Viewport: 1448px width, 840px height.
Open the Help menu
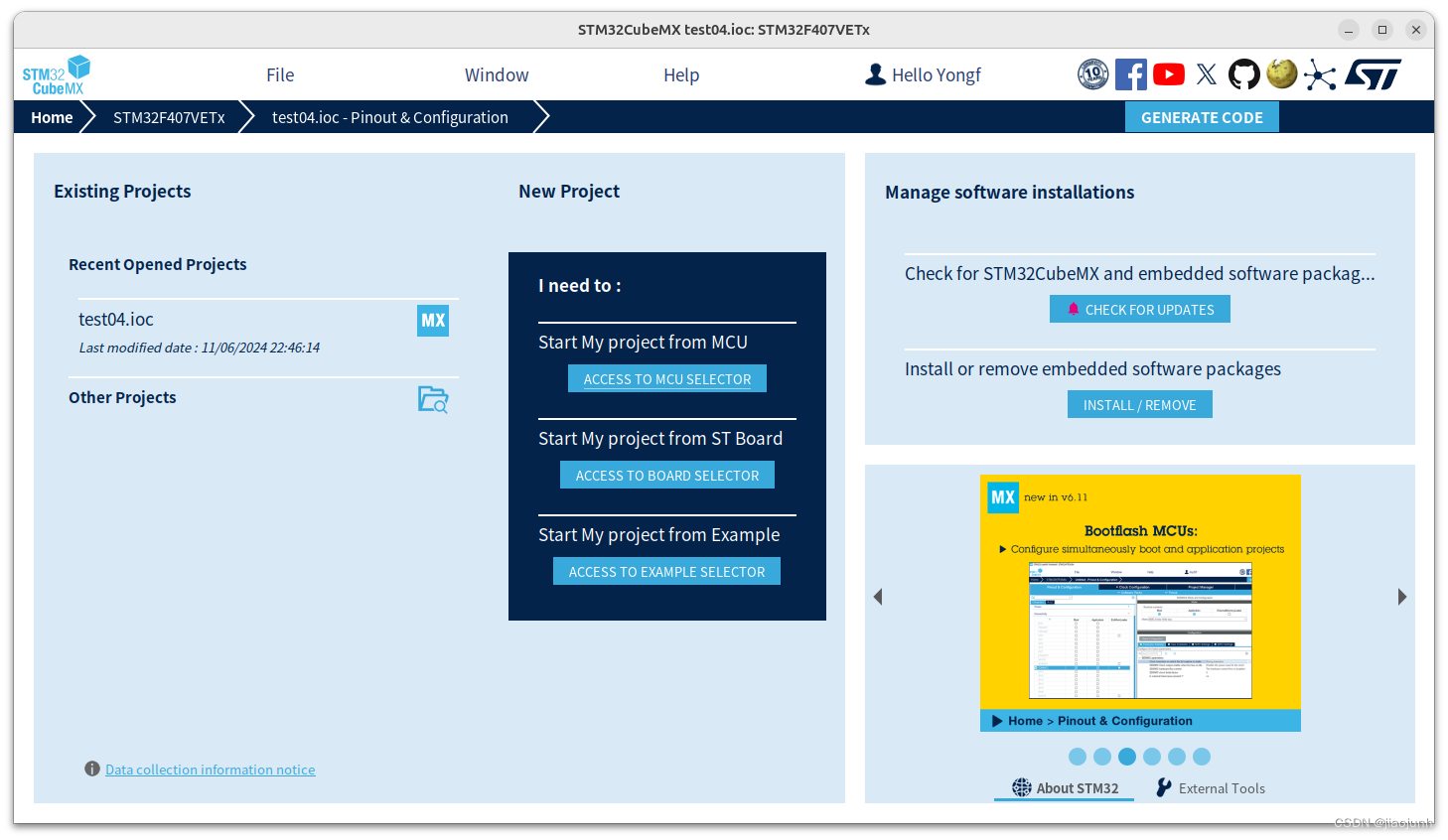tap(681, 74)
